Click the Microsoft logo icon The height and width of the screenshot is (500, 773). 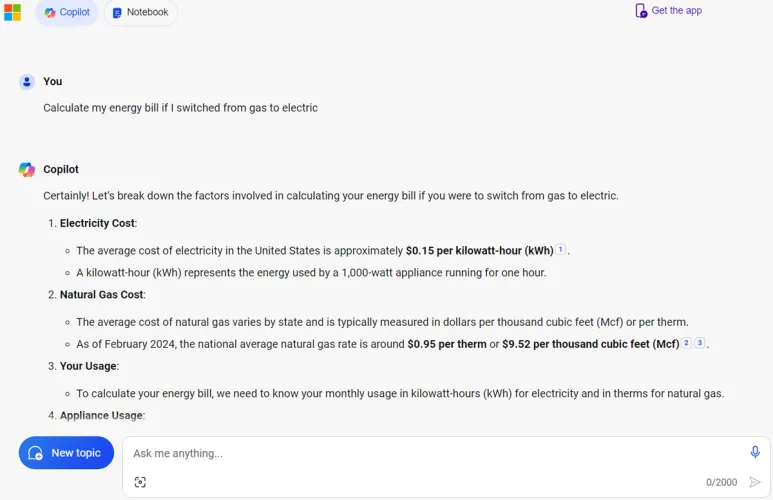point(12,12)
